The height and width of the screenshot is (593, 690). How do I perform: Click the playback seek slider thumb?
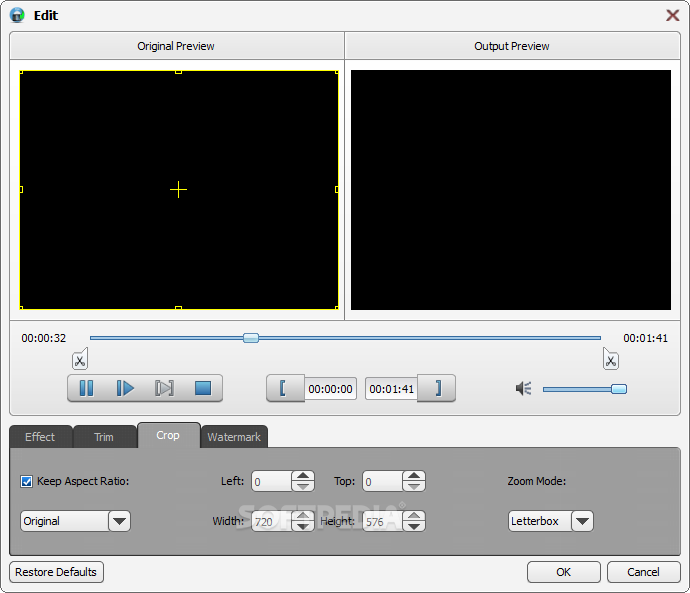click(x=251, y=338)
